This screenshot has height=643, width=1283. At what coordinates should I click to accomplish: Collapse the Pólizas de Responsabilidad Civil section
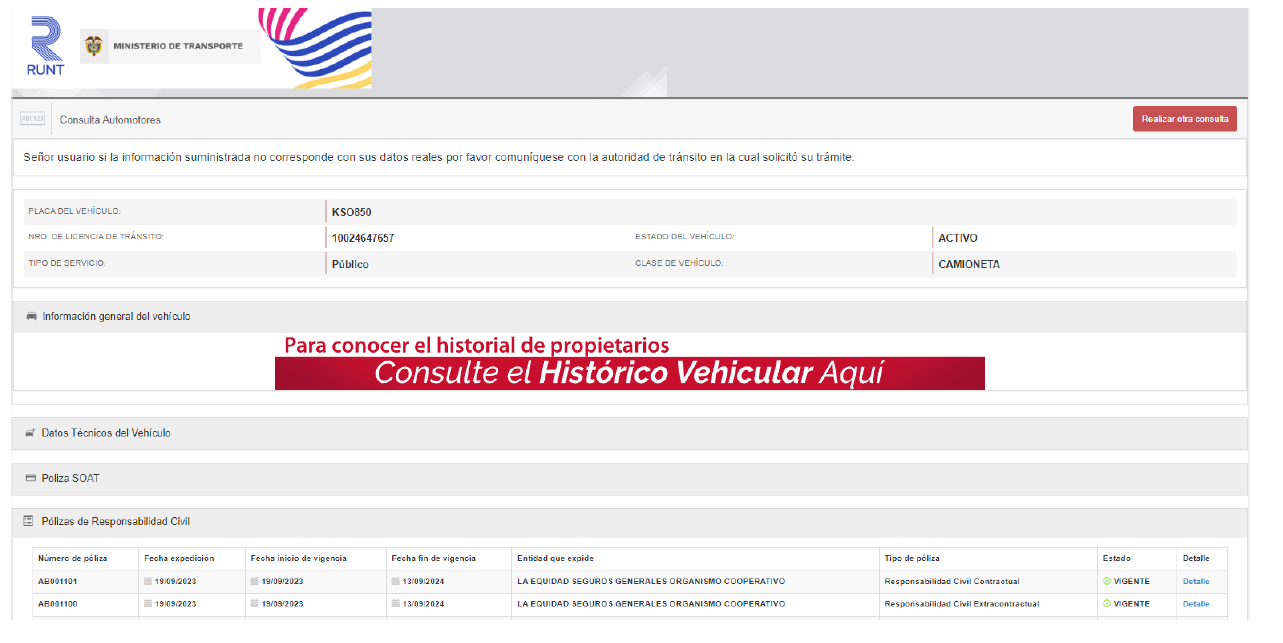pyautogui.click(x=116, y=521)
